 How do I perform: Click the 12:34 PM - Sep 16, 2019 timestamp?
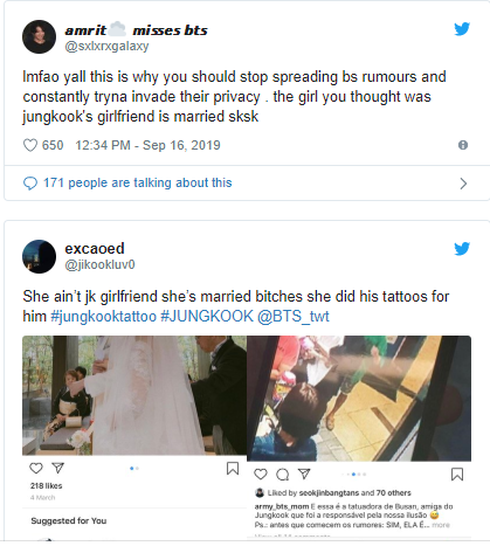point(148,145)
